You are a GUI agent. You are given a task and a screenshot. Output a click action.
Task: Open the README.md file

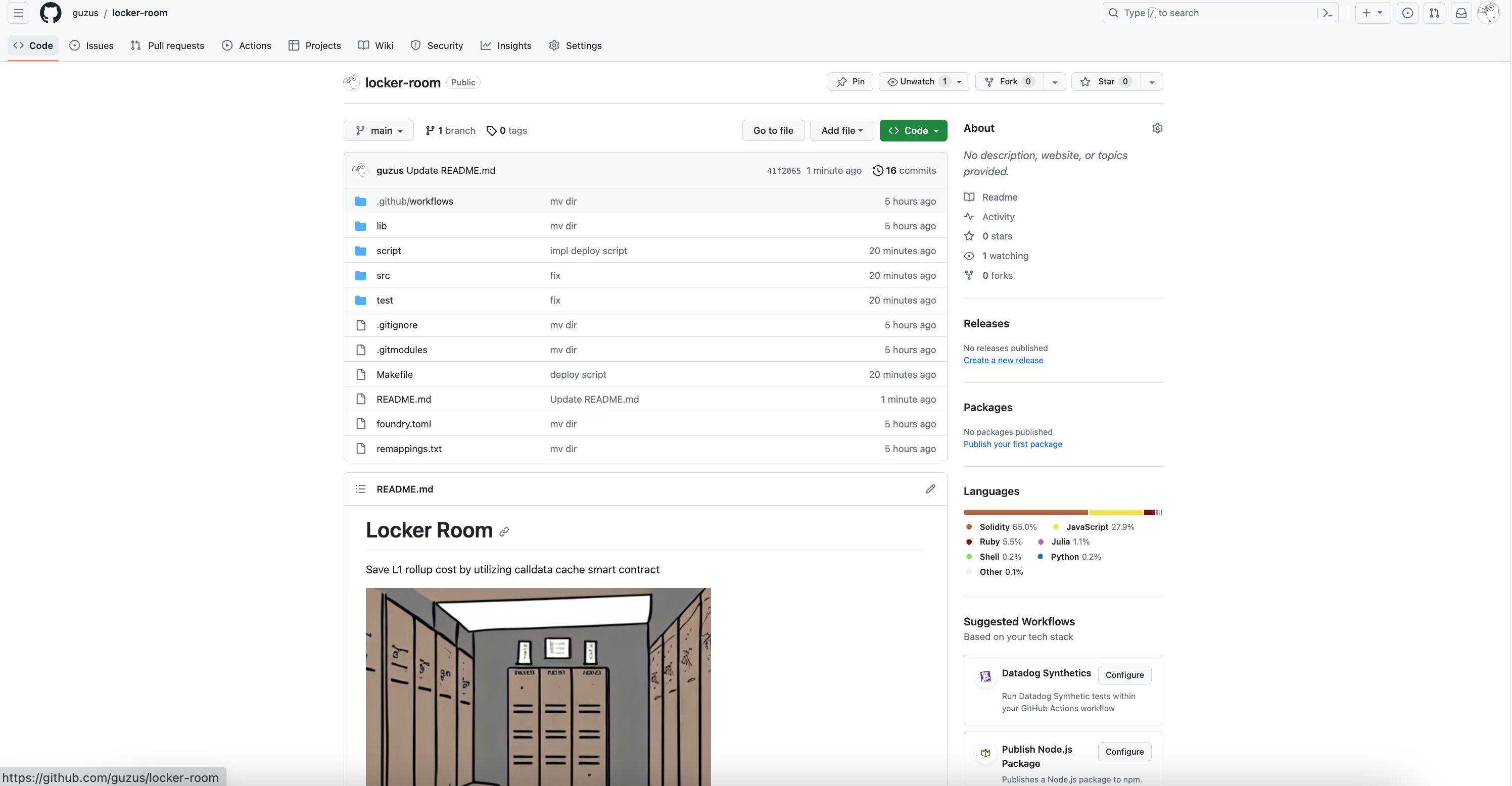403,399
